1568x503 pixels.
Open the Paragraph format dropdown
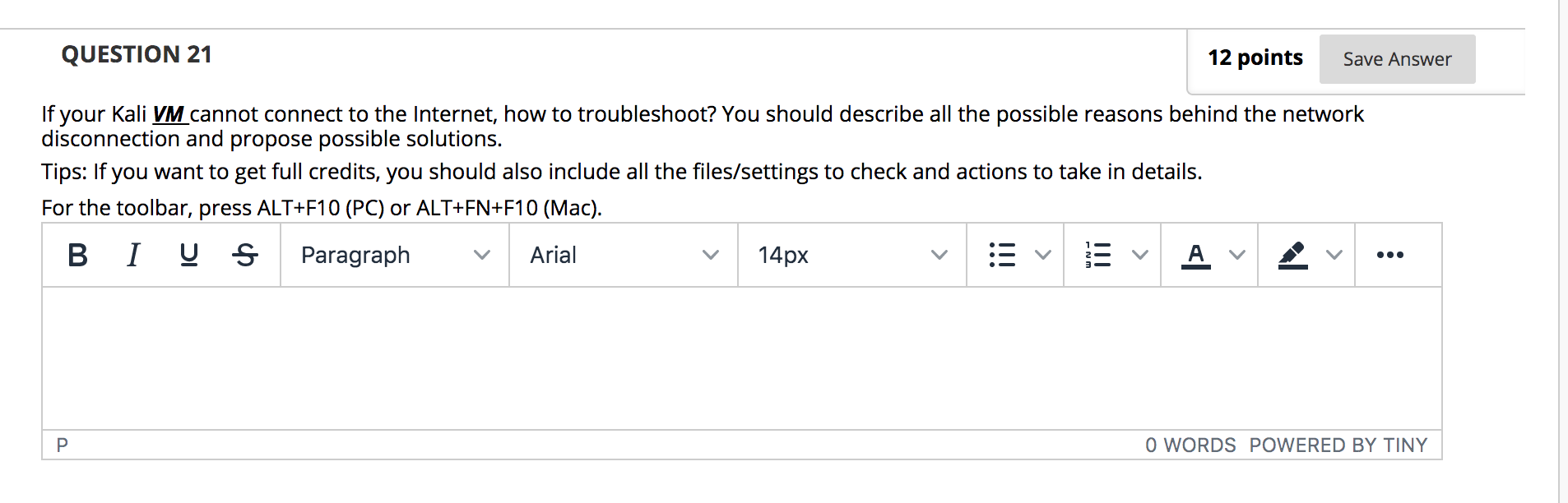click(x=395, y=255)
